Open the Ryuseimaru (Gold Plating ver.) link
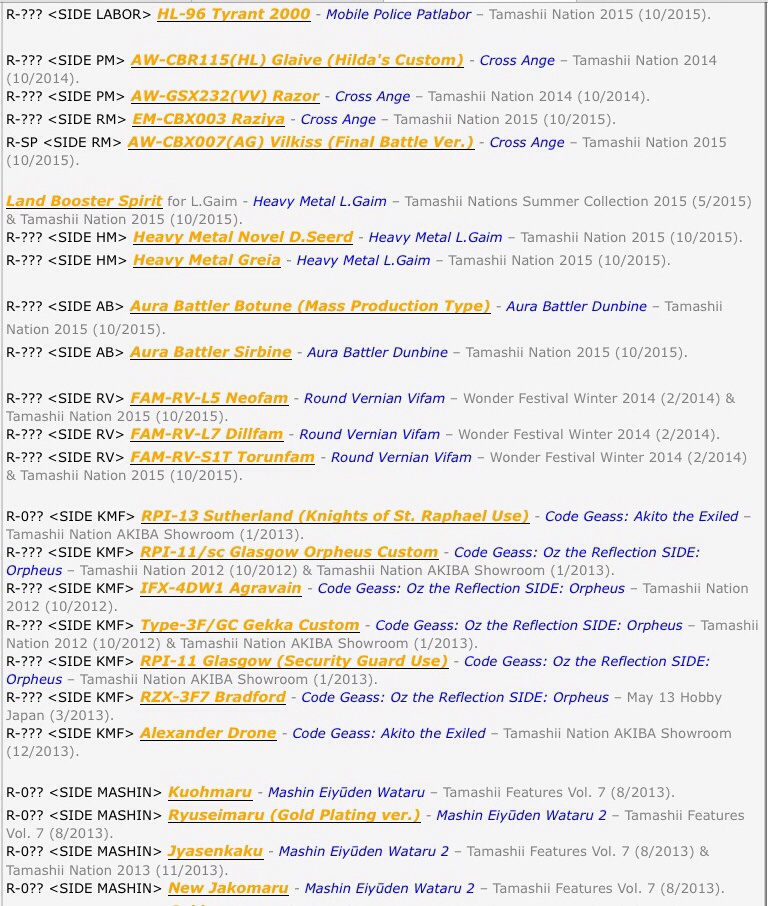Viewport: 768px width, 906px height. 294,815
